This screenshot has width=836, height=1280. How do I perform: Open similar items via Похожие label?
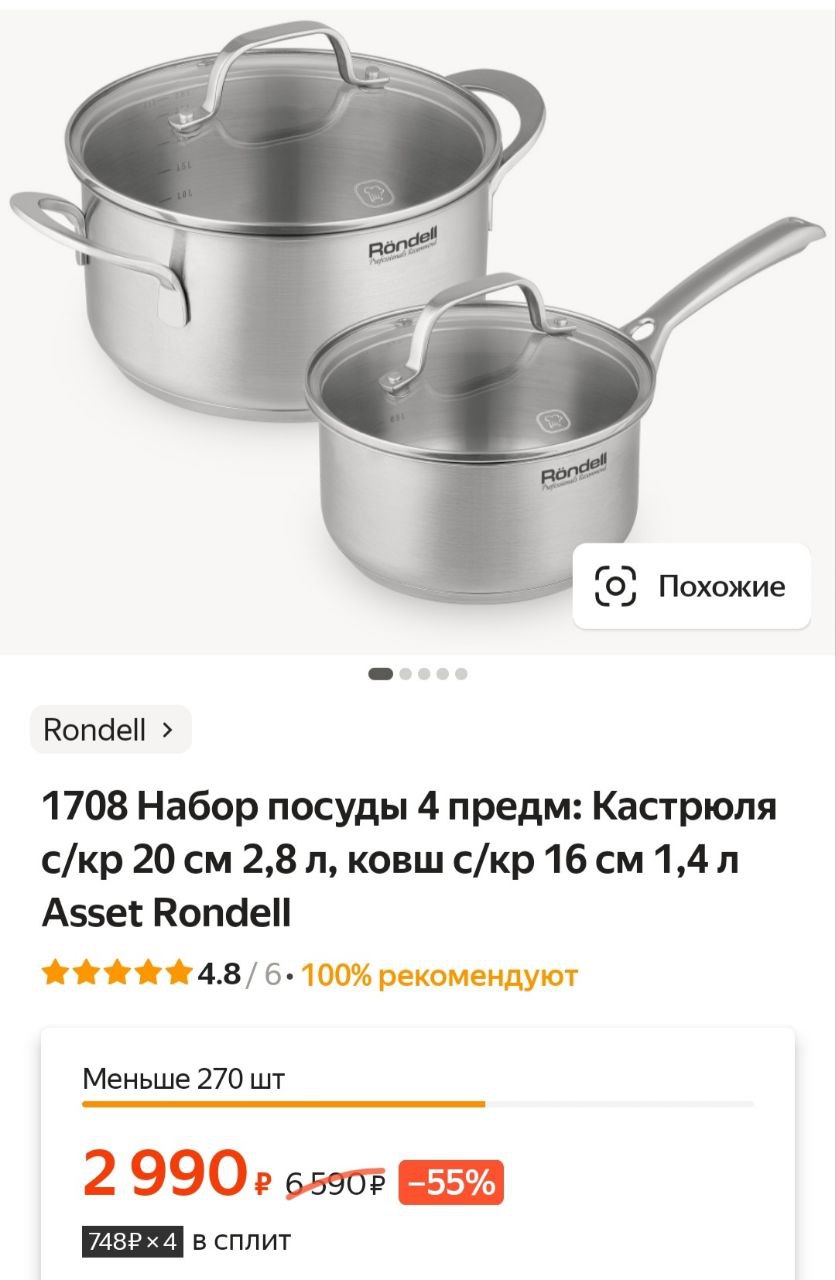pyautogui.click(x=721, y=586)
